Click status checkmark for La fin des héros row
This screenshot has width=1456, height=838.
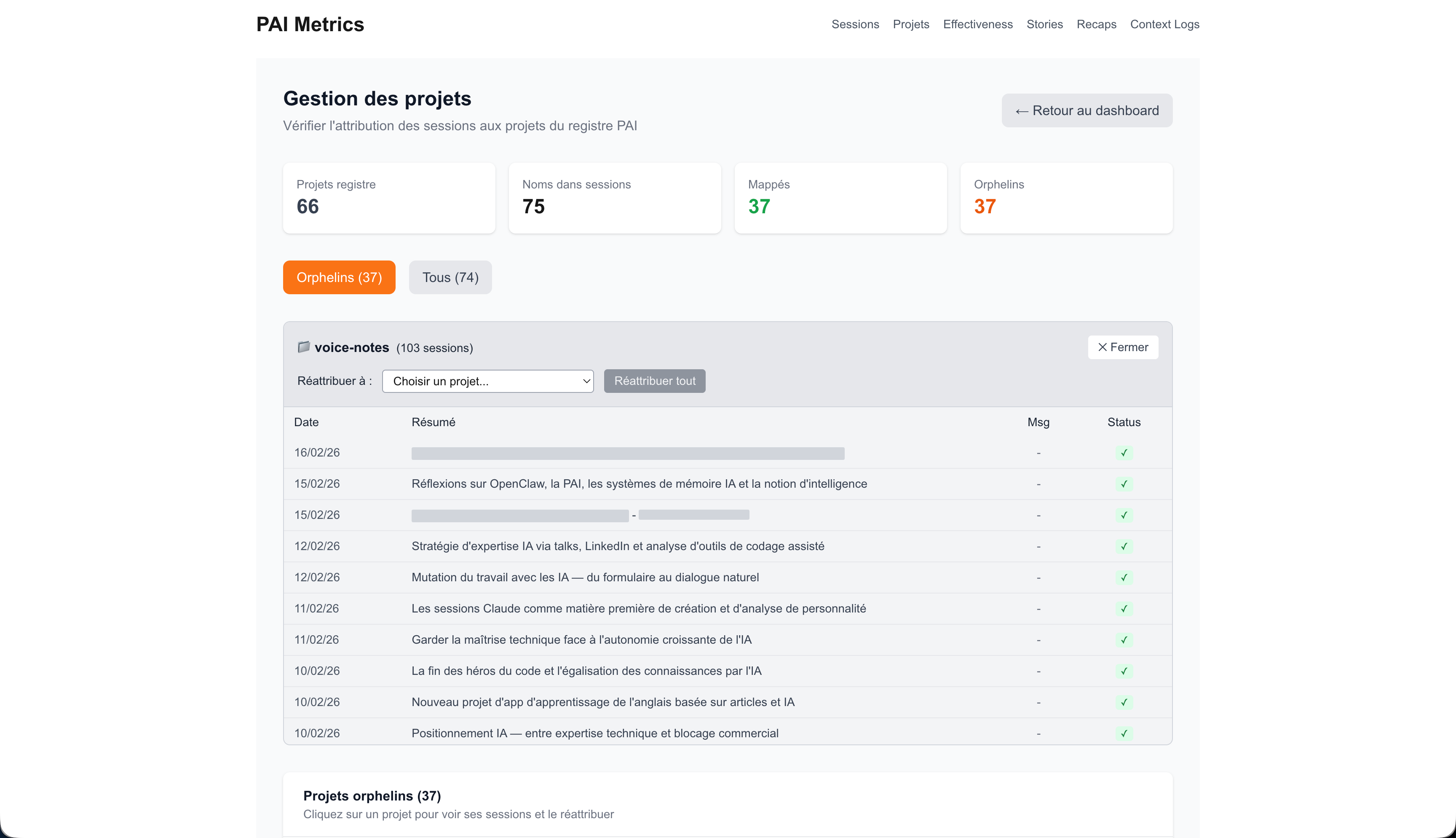pyautogui.click(x=1124, y=671)
